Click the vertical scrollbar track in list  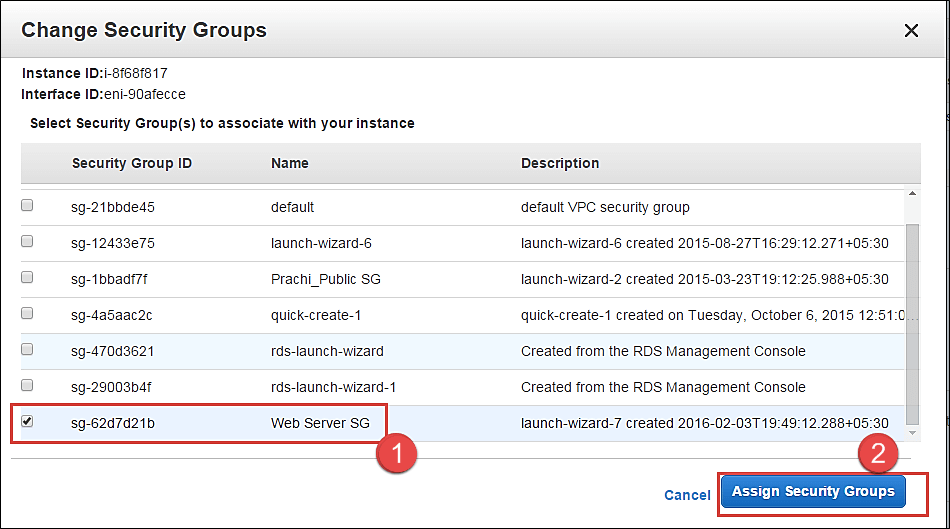tap(912, 320)
